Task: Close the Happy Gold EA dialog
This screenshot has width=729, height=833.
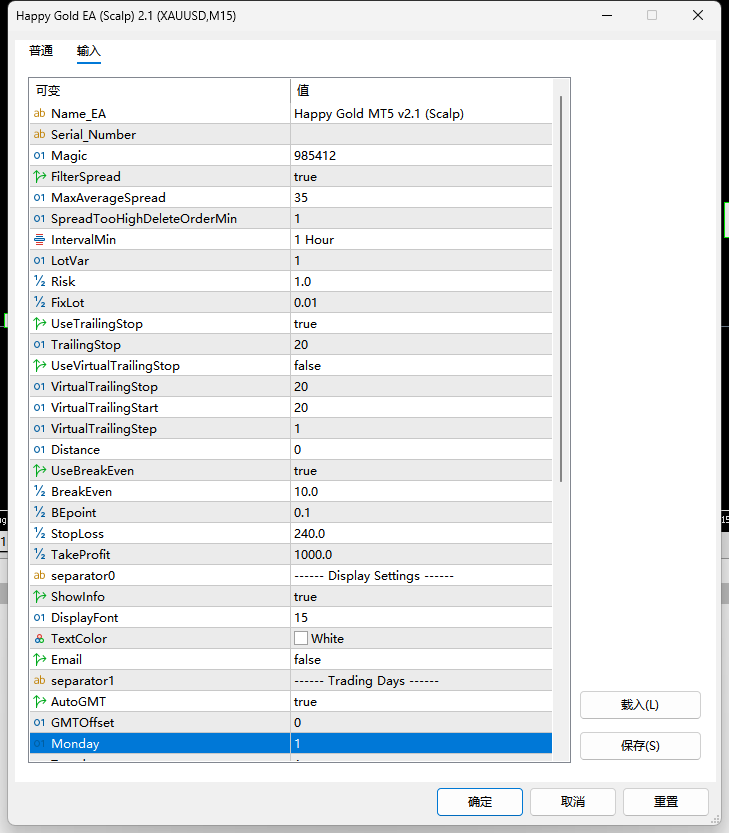Action: (698, 15)
